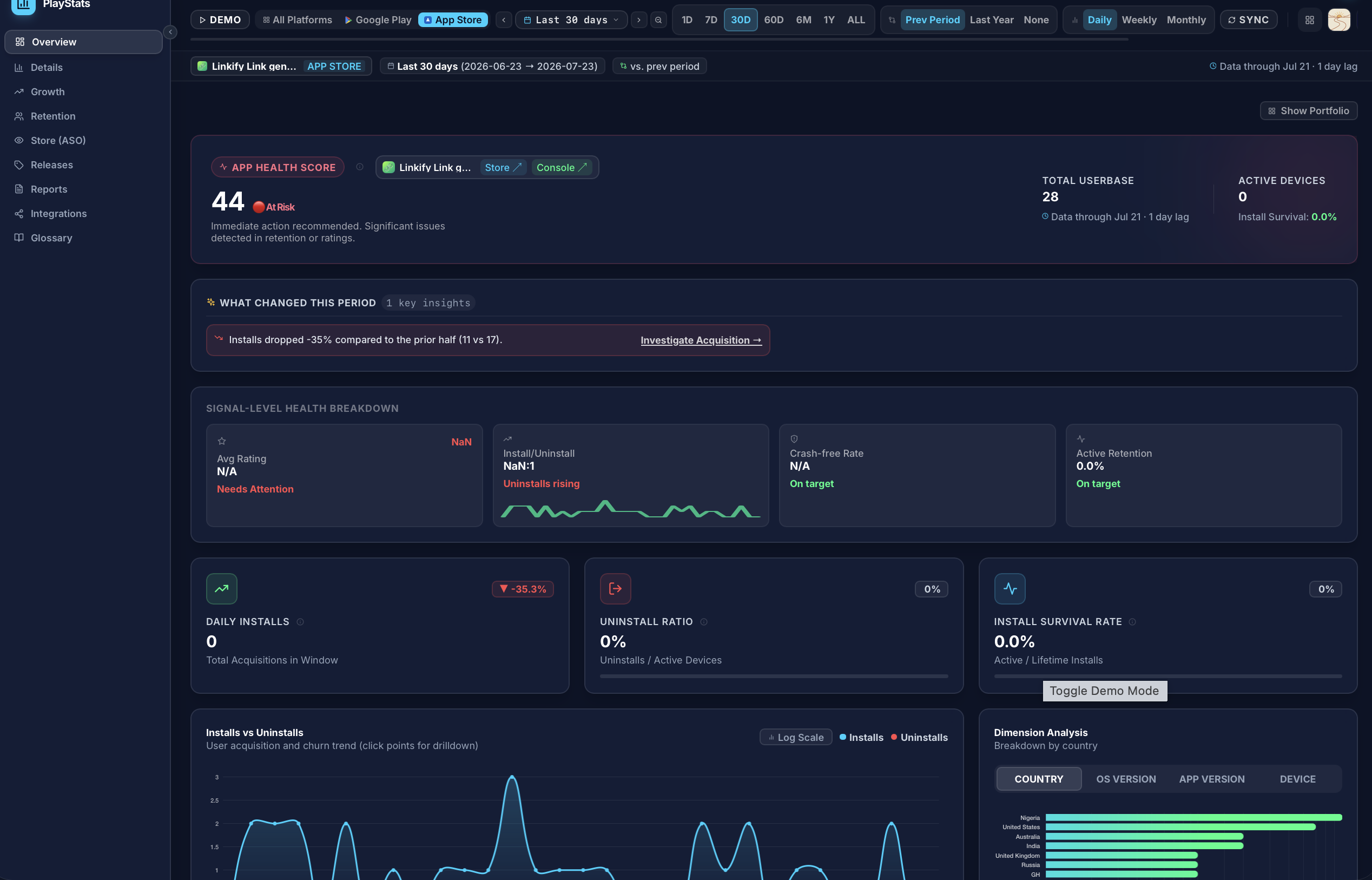Click the Active Retention pulse icon
Image resolution: width=1372 pixels, height=880 pixels.
pos(1081,439)
